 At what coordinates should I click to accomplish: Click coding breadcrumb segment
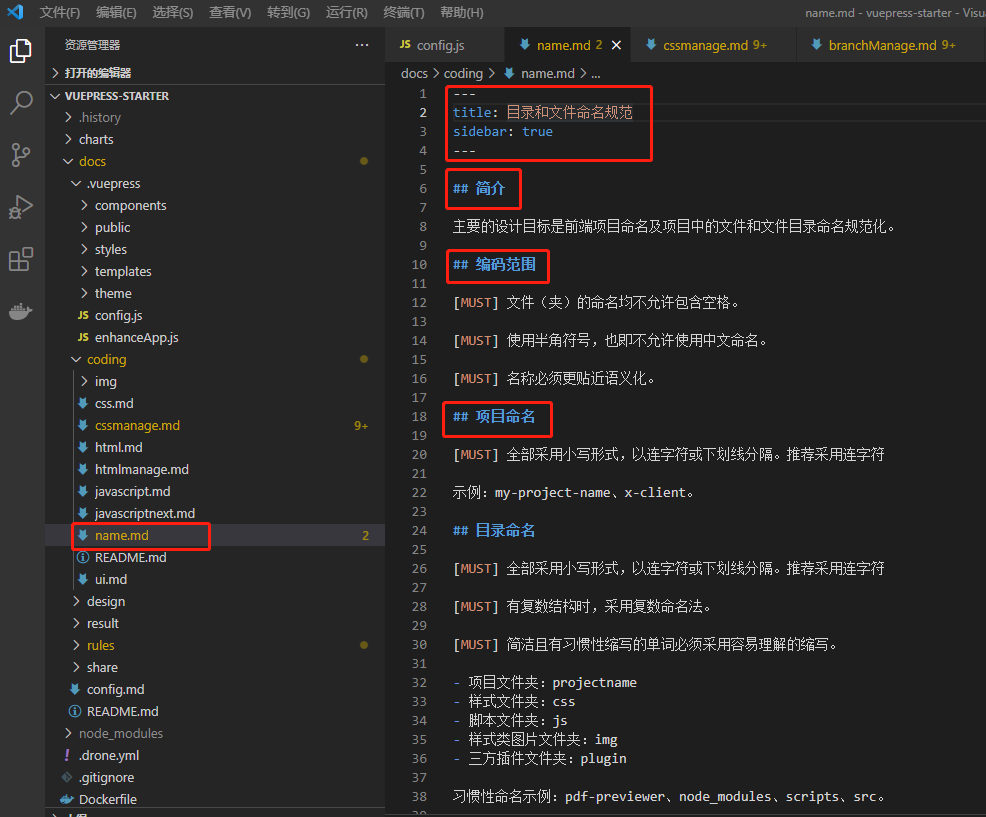[x=463, y=74]
